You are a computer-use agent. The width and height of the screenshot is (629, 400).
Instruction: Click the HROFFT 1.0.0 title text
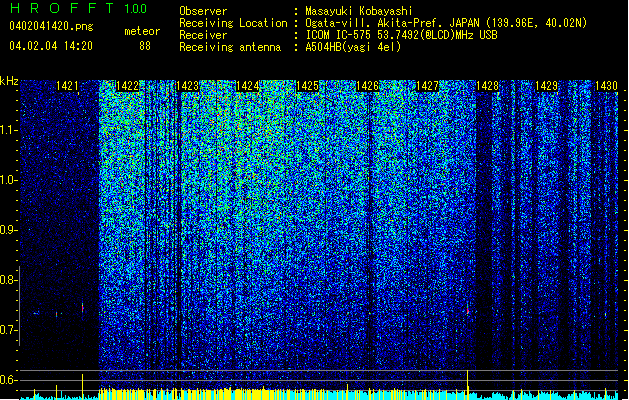tap(78, 8)
